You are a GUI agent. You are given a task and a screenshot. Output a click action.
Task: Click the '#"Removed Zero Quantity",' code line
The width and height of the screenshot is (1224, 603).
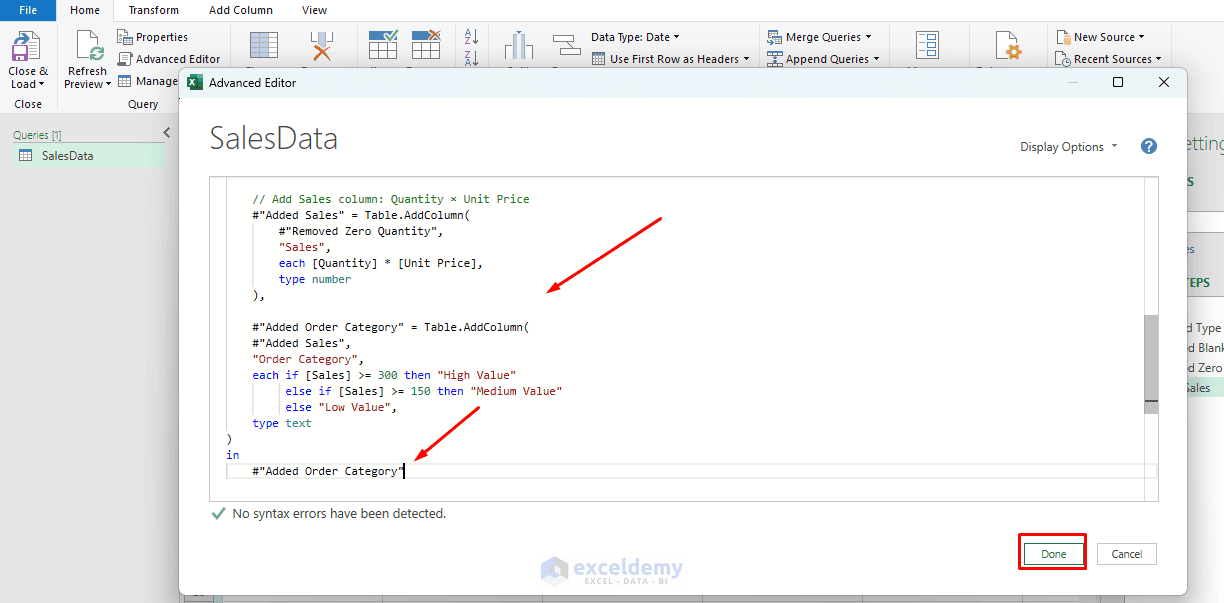pyautogui.click(x=361, y=231)
